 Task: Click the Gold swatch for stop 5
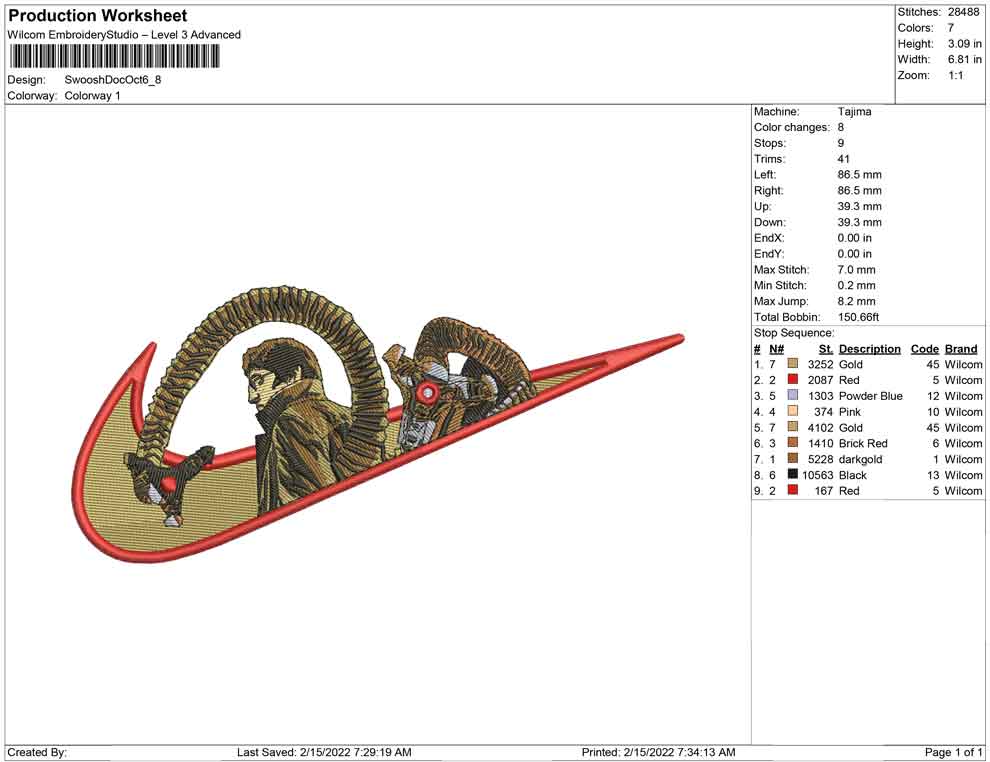[793, 427]
